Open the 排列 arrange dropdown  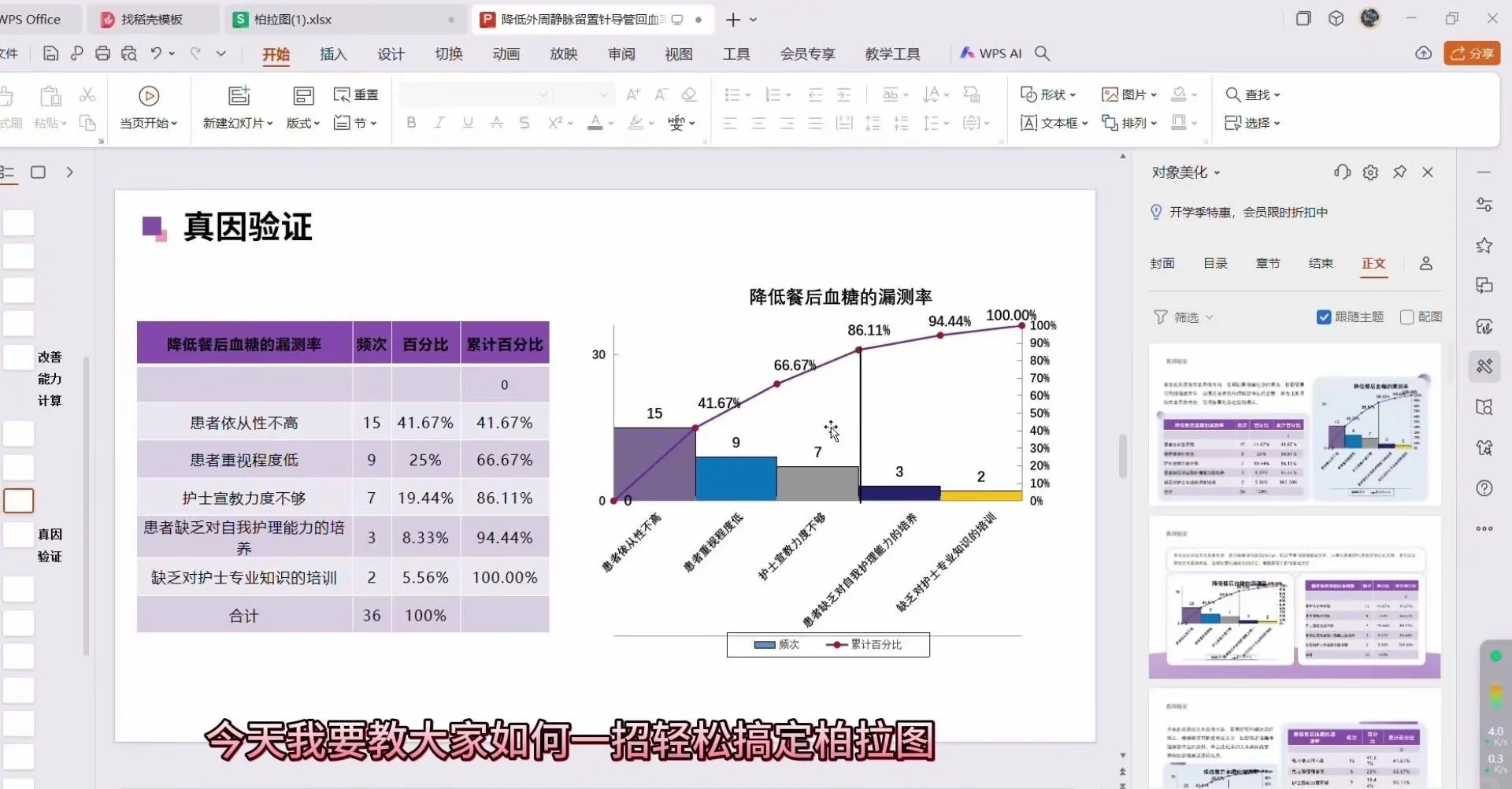coord(1129,123)
